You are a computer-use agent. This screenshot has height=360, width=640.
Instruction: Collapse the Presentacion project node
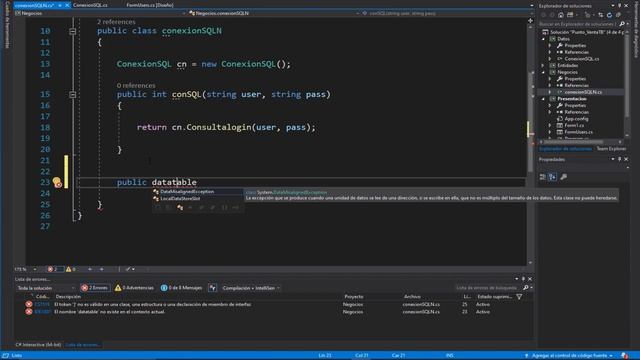tap(543, 99)
